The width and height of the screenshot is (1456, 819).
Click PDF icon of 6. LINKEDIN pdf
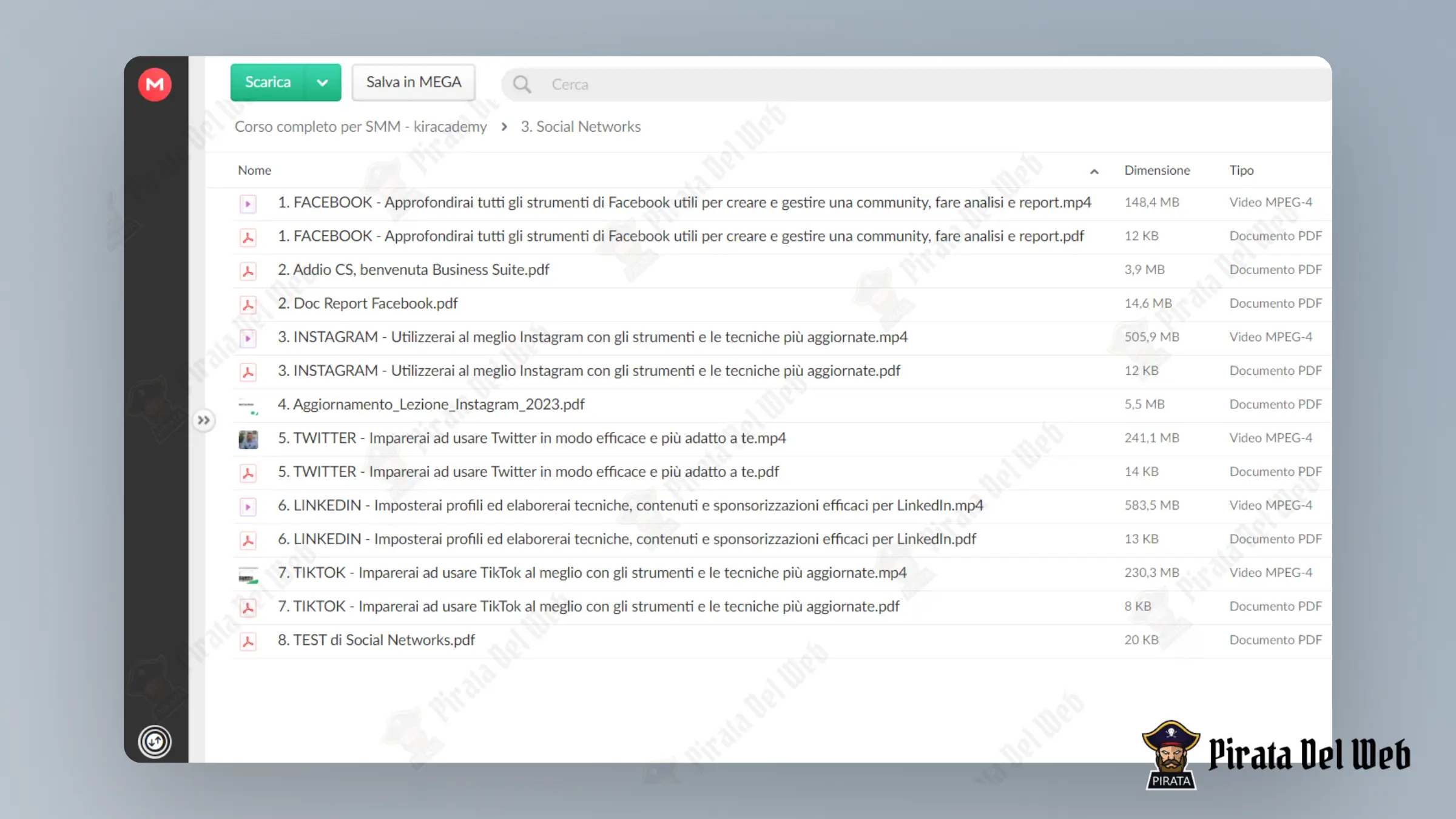pos(248,540)
